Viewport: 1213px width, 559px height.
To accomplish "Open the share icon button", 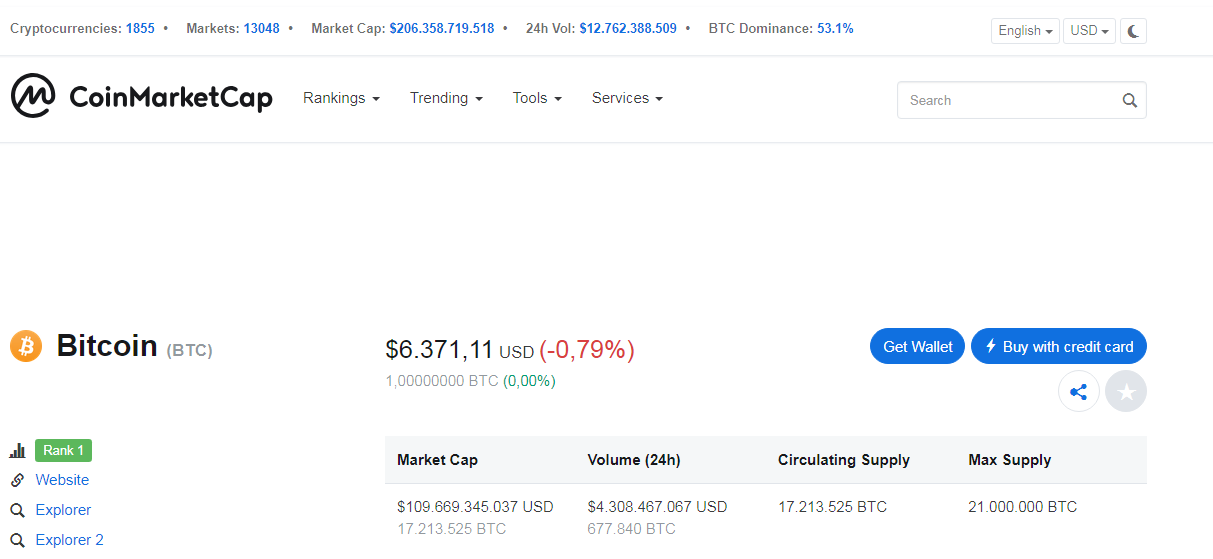I will tap(1078, 392).
